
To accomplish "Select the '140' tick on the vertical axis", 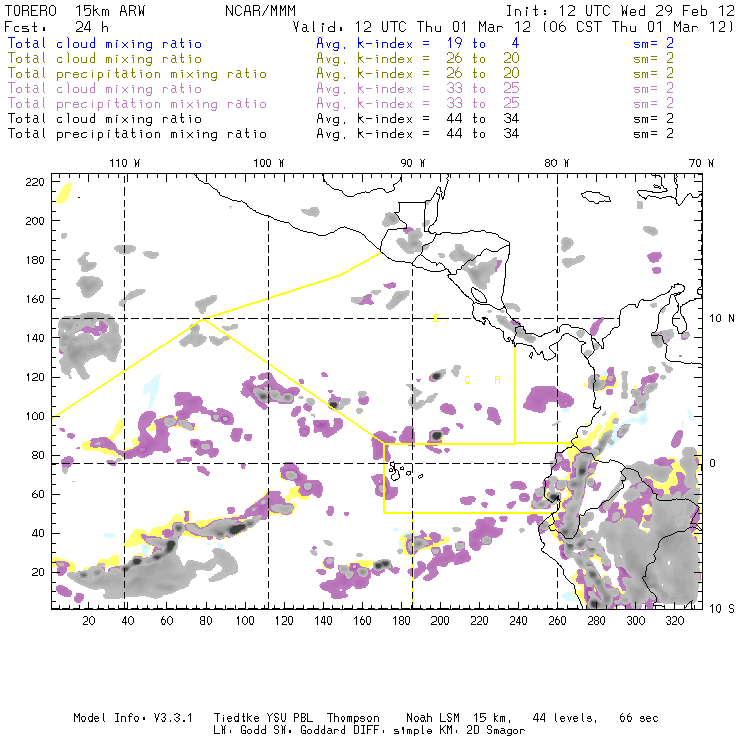I will pyautogui.click(x=35, y=338).
